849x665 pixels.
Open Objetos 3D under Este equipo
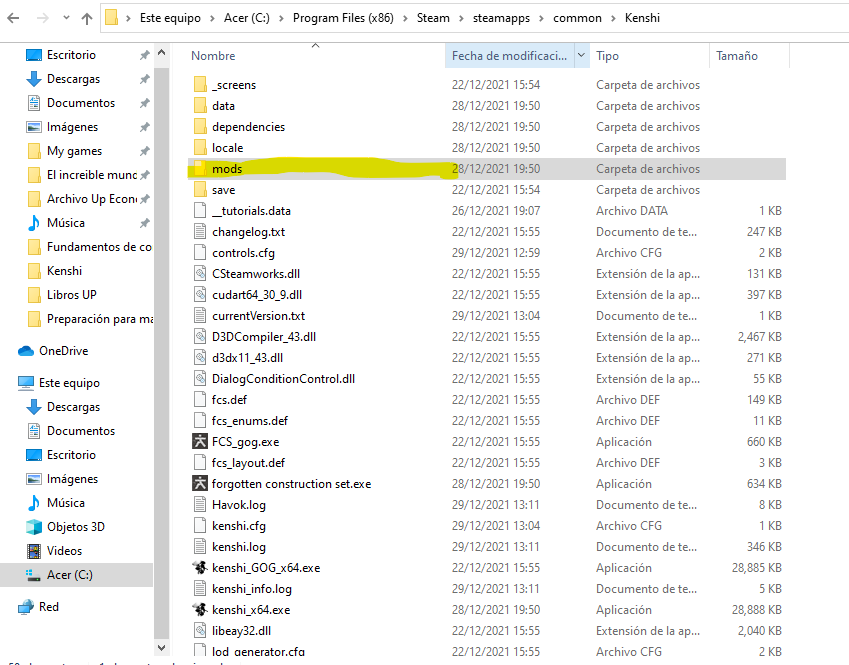(x=76, y=526)
